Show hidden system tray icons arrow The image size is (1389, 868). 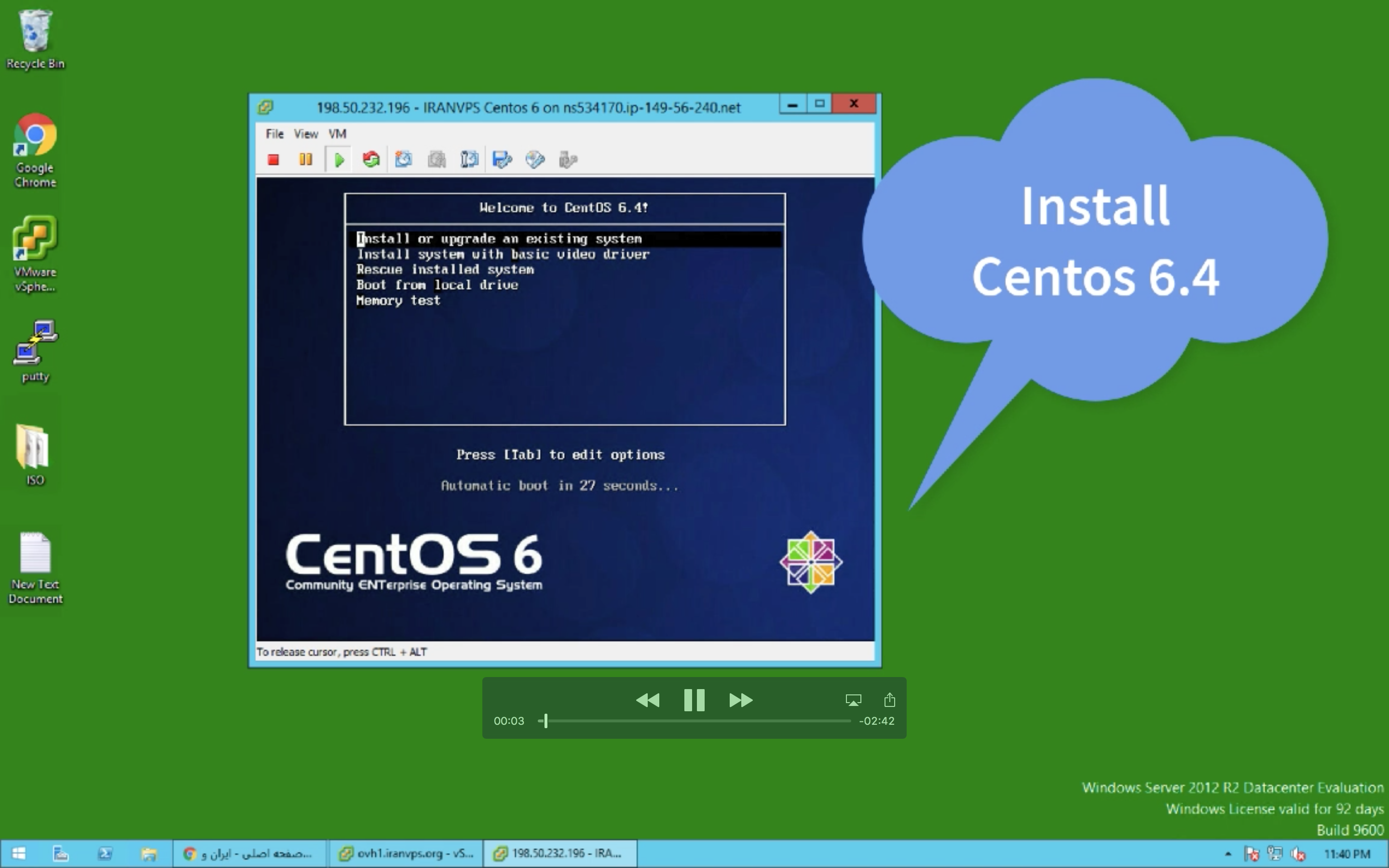coord(1228,854)
